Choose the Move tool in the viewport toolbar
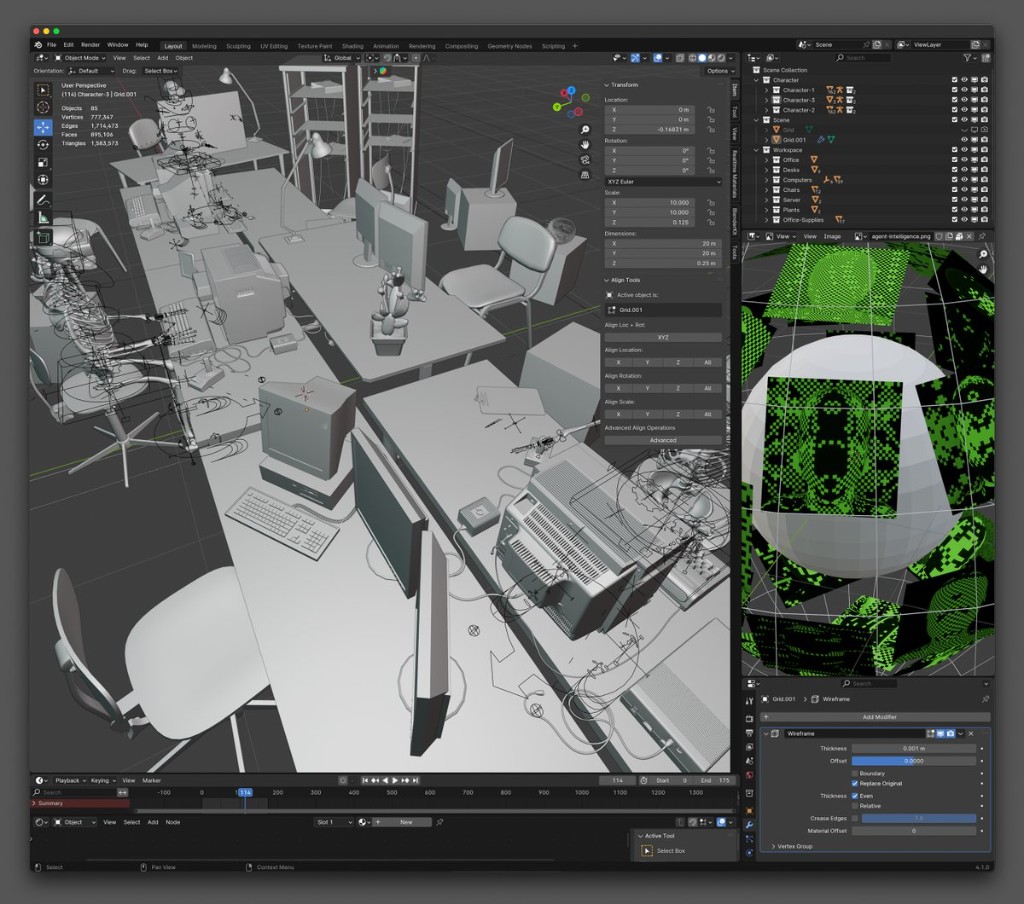The image size is (1024, 904). [x=43, y=127]
